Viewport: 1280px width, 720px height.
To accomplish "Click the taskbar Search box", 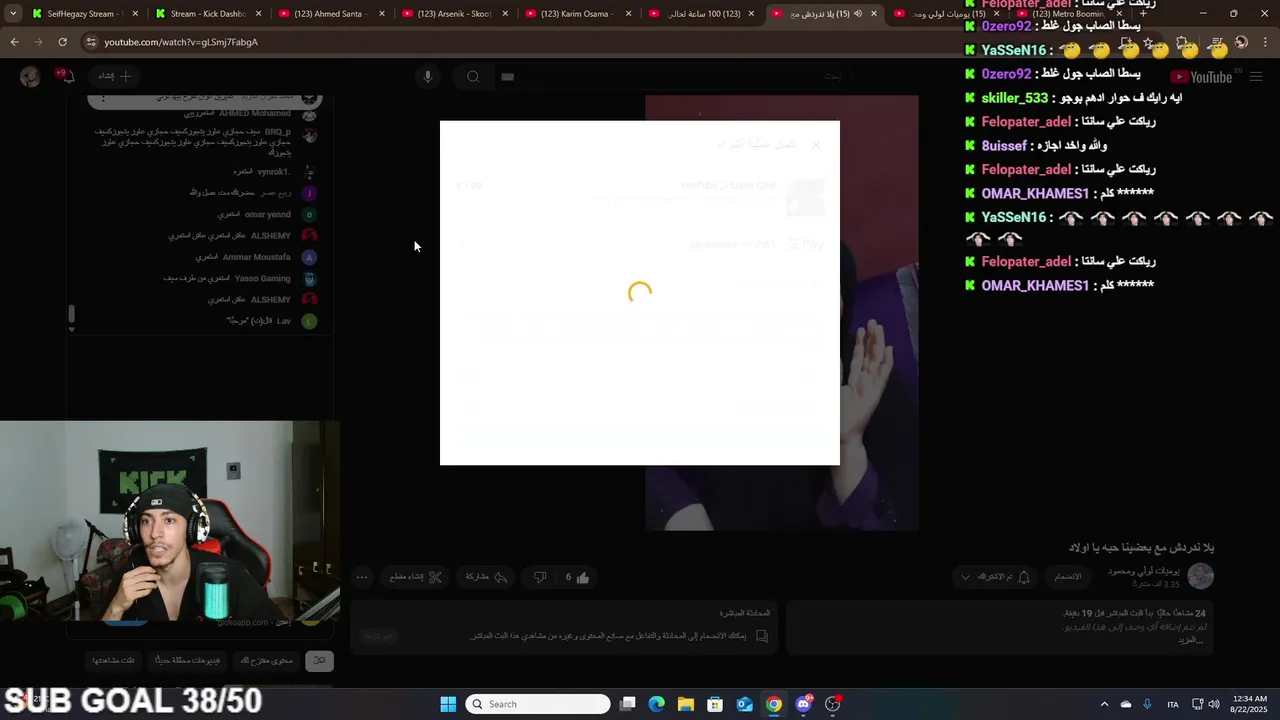I will 538,704.
